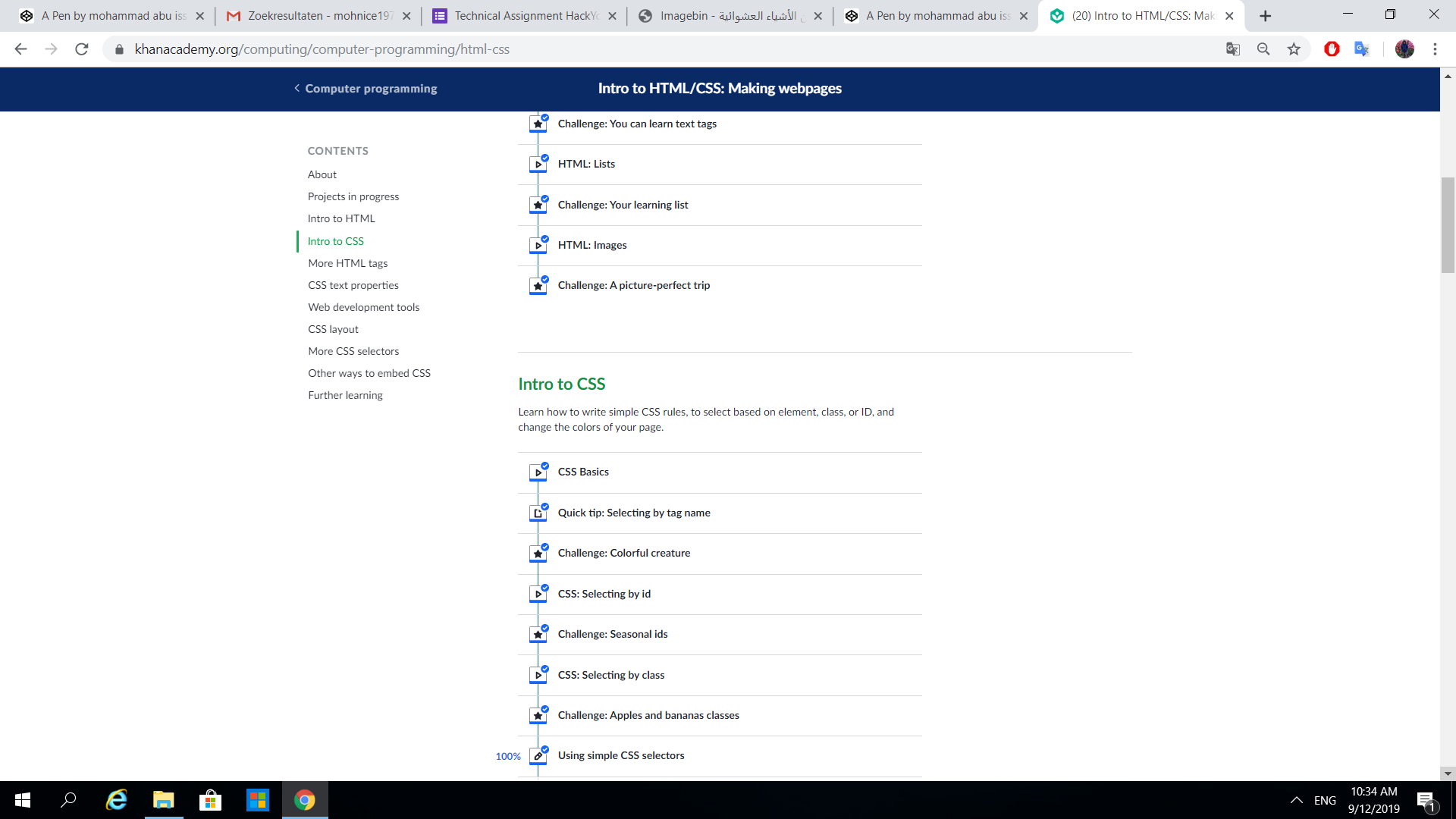
Task: Jump to Intro to CSS in contents
Action: coord(335,241)
